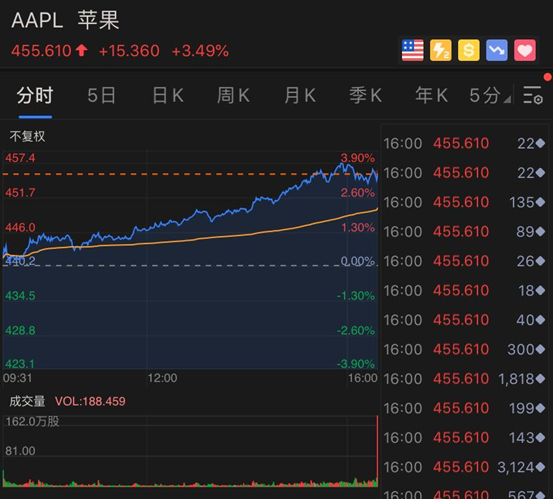Tap the 428.8 green price axis label
Screen dimensions: 553x499
pos(20,330)
